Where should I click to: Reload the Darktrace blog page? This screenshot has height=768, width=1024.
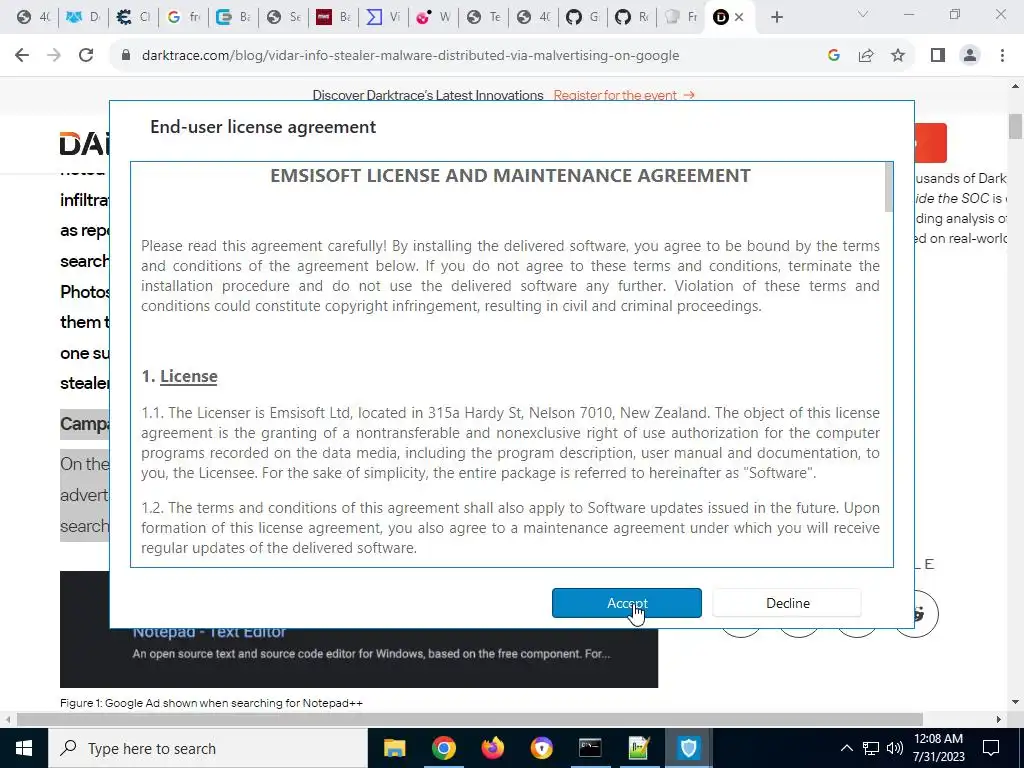[x=86, y=56]
